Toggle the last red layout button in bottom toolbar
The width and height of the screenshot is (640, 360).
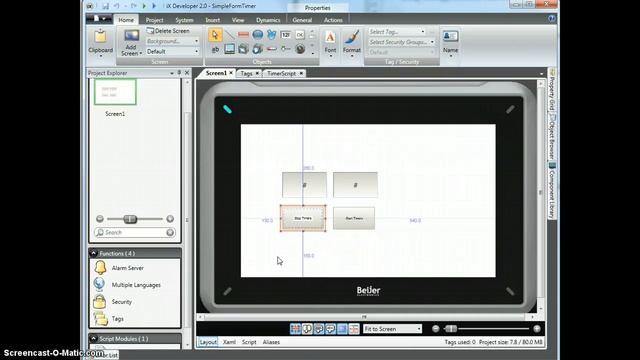coord(354,329)
